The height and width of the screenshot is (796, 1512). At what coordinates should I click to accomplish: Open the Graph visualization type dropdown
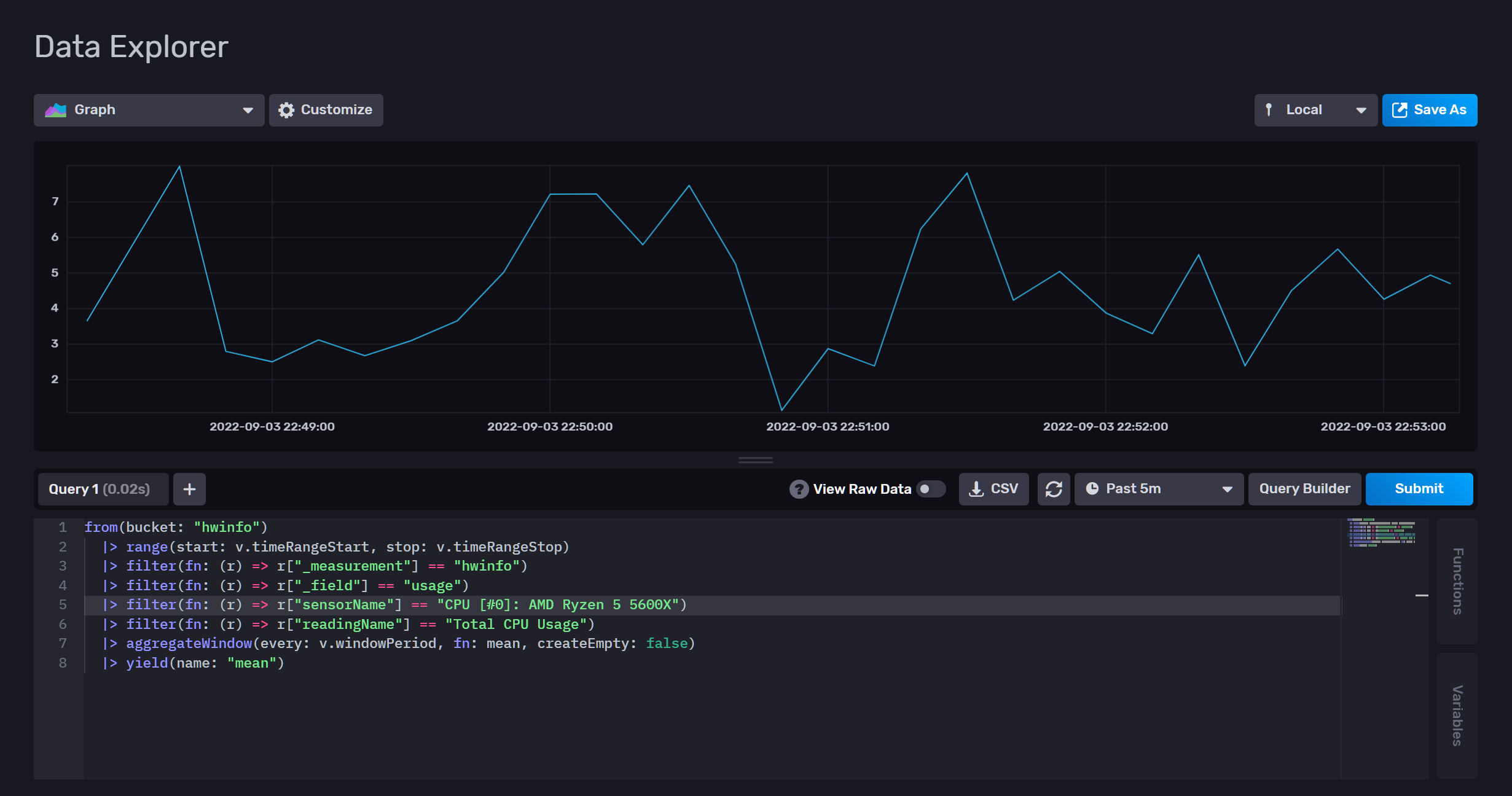(149, 110)
